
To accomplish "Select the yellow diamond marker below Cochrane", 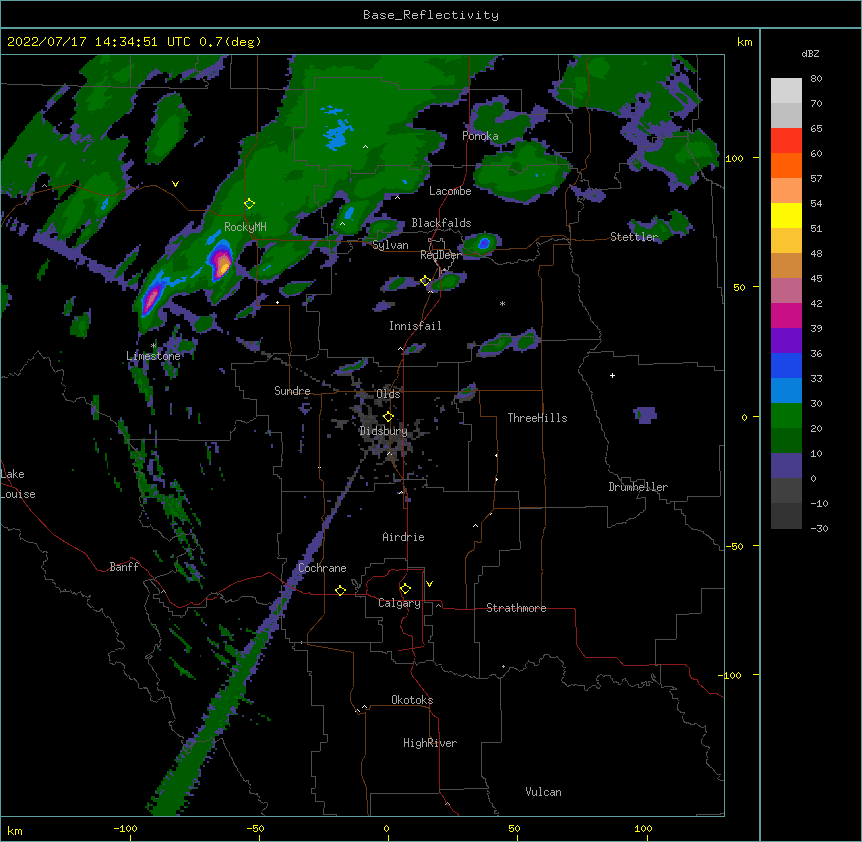I will [340, 590].
